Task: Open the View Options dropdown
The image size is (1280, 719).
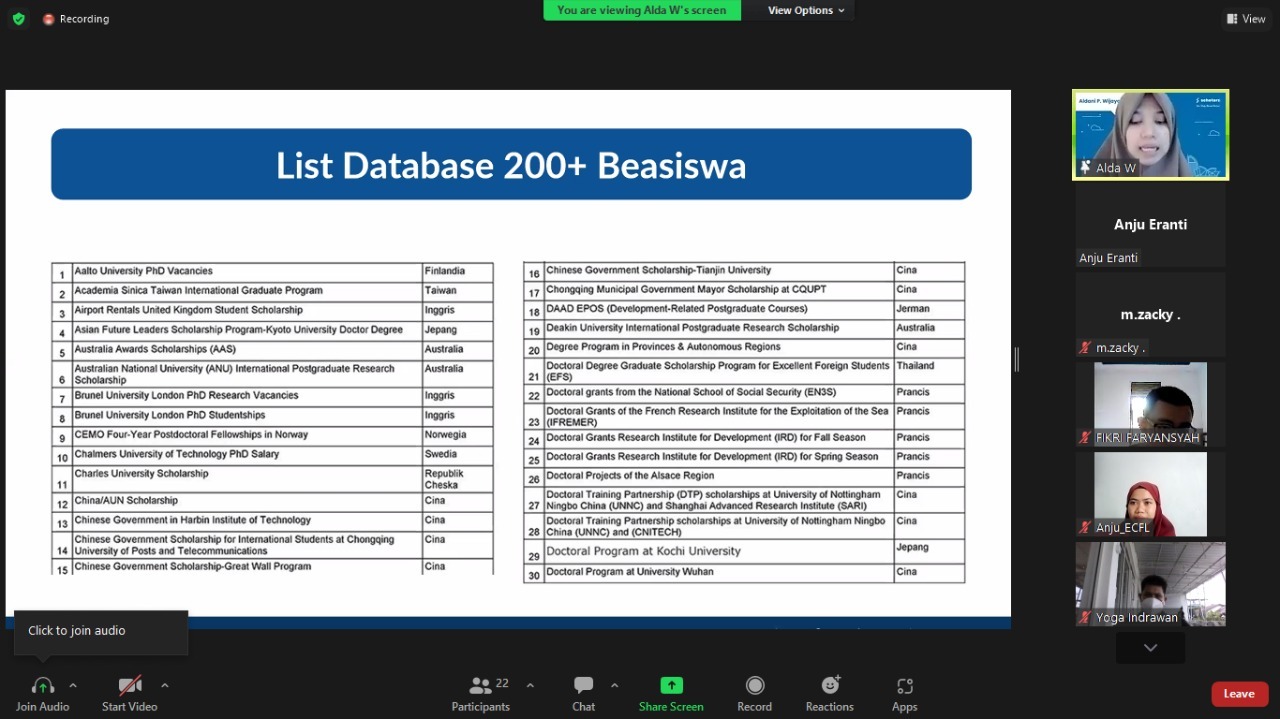Action: [806, 10]
